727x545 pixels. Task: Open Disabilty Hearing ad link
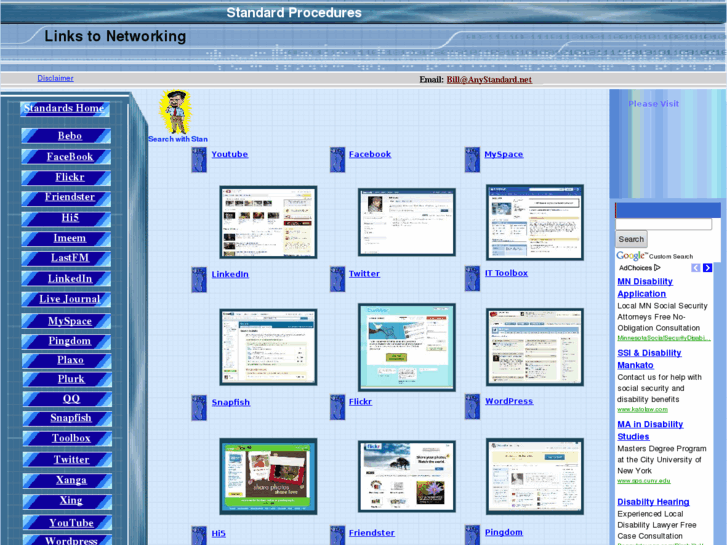tap(653, 502)
